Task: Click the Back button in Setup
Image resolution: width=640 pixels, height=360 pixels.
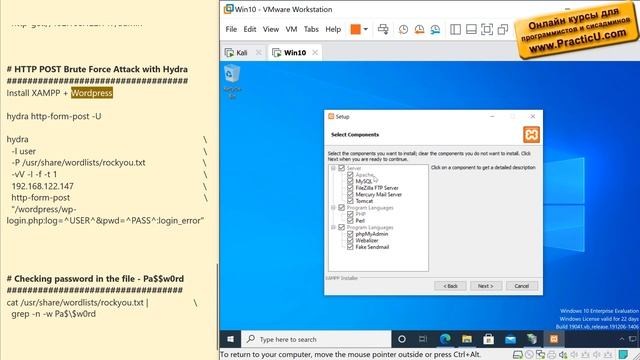Action: click(450, 286)
